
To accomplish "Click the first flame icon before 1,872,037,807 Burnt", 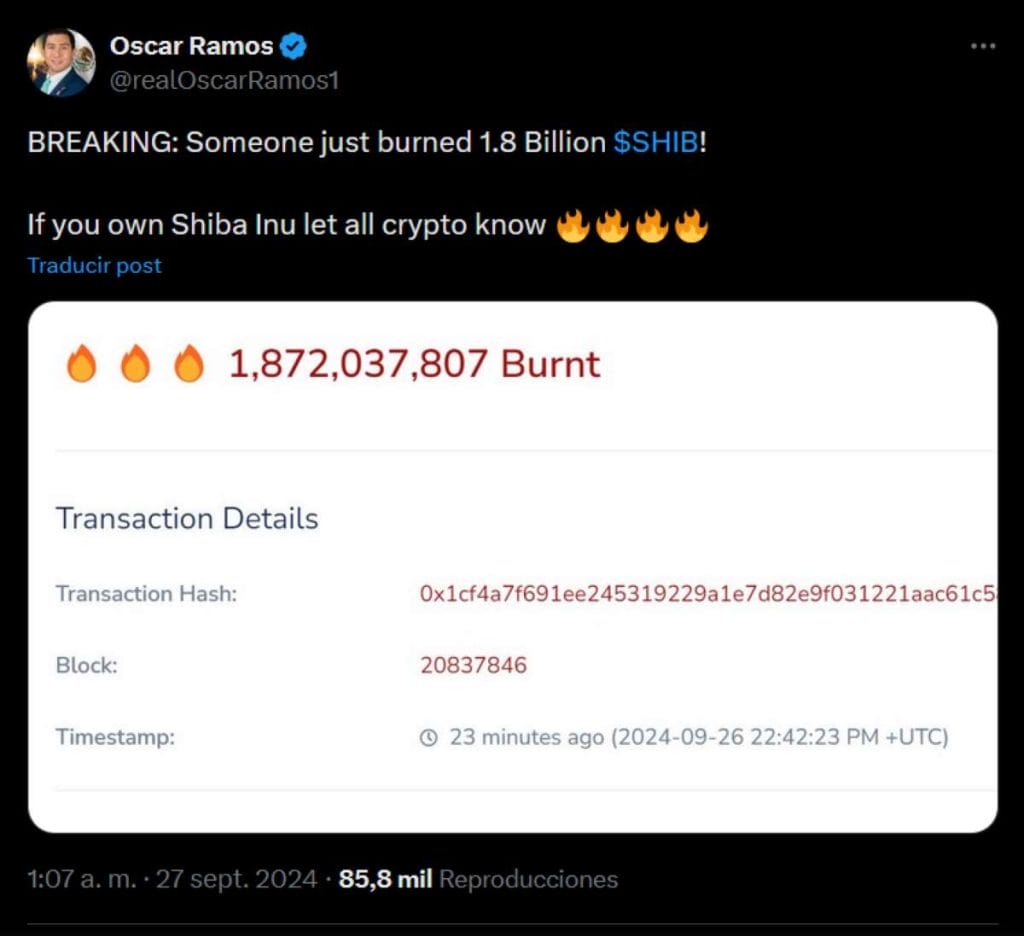I will 81,365.
